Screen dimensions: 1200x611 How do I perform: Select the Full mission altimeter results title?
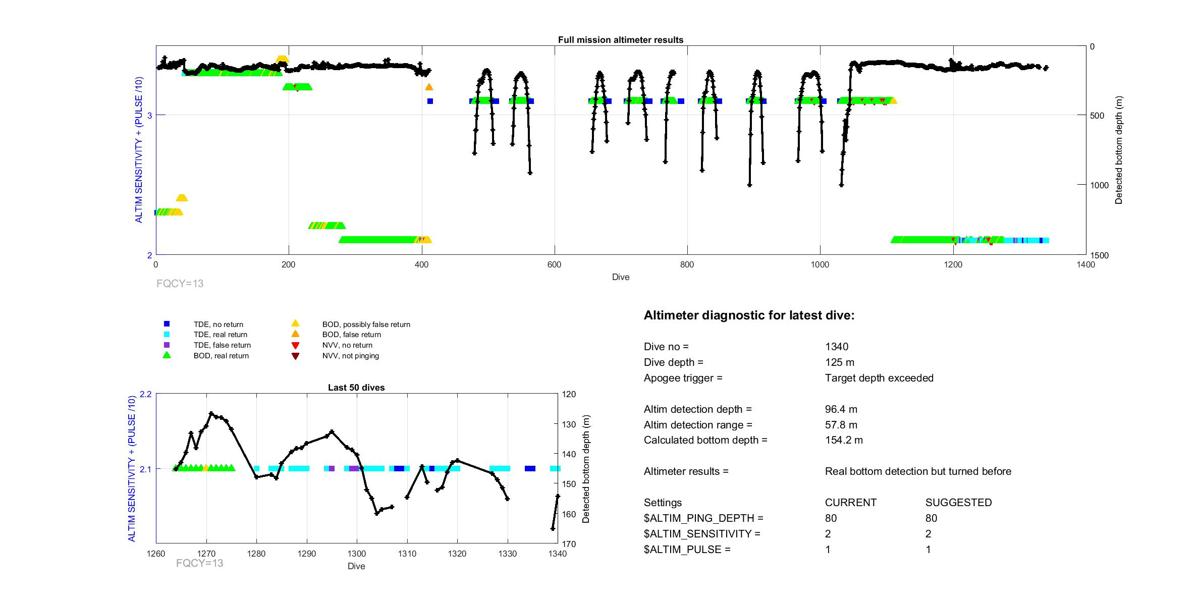pyautogui.click(x=620, y=40)
